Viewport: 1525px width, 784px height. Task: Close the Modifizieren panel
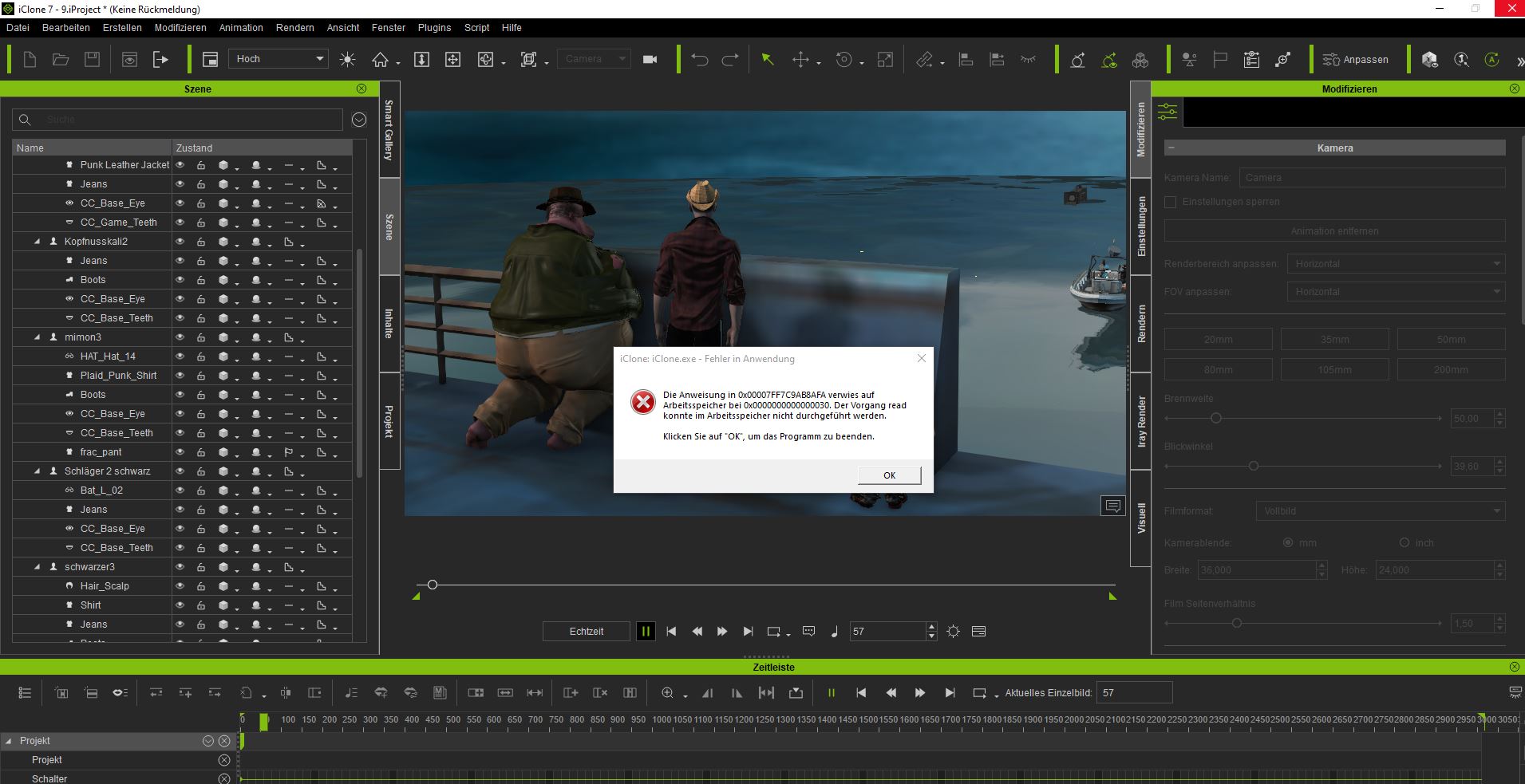(1515, 89)
